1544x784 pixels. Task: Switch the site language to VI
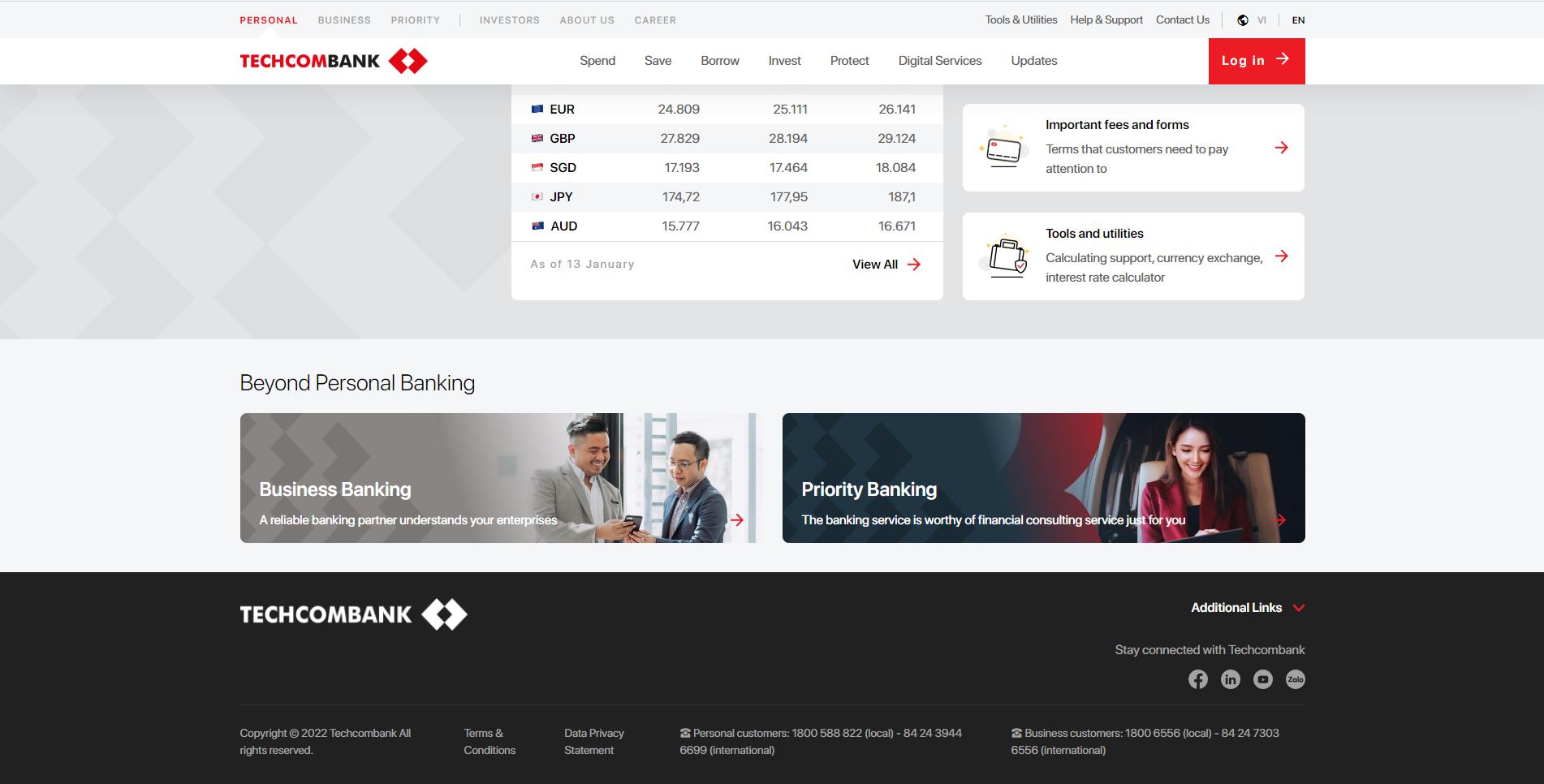pos(1262,19)
